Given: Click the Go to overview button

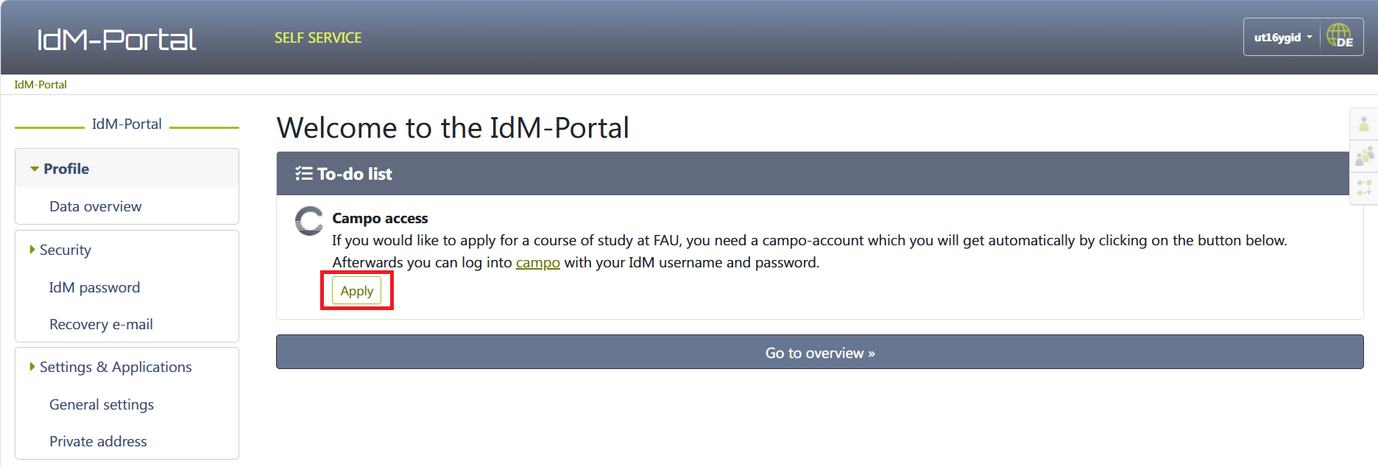Looking at the screenshot, I should point(819,352).
